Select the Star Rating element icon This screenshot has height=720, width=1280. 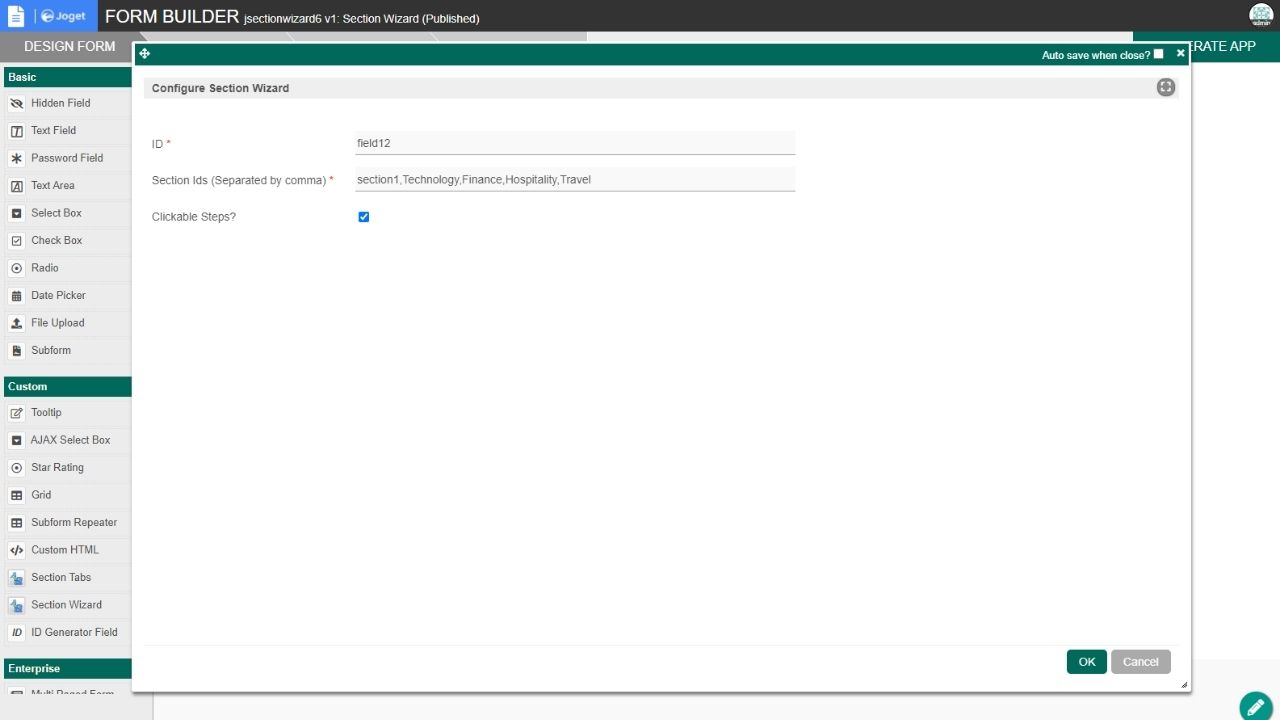pos(16,468)
